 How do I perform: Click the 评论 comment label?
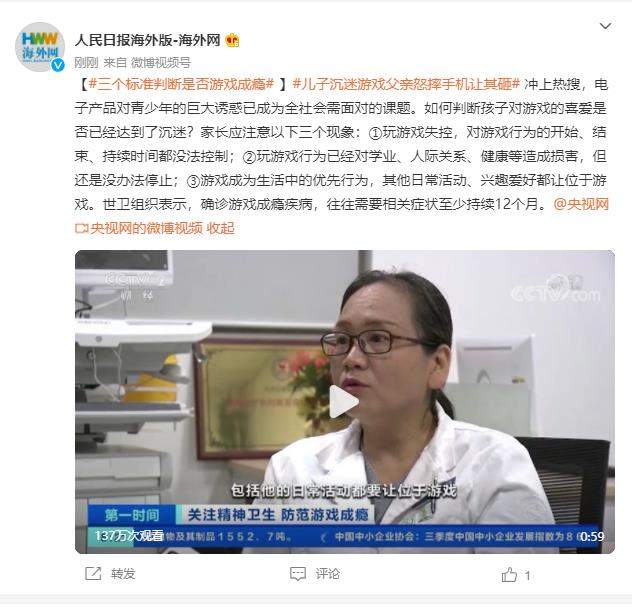[328, 574]
